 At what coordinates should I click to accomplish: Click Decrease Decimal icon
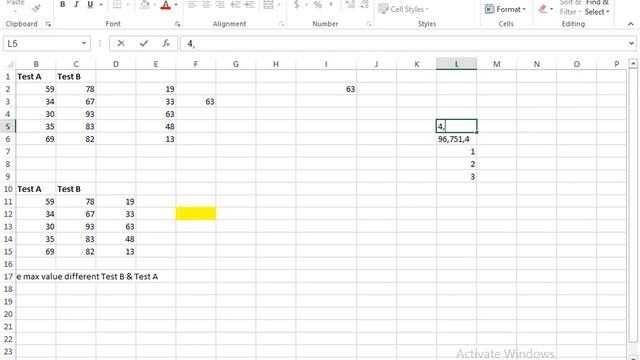tap(364, 4)
